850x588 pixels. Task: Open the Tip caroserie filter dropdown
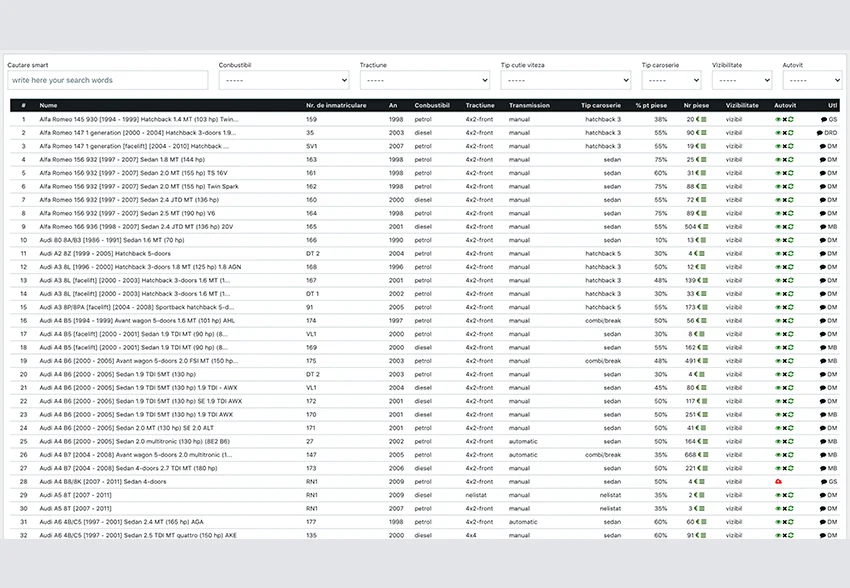click(672, 80)
